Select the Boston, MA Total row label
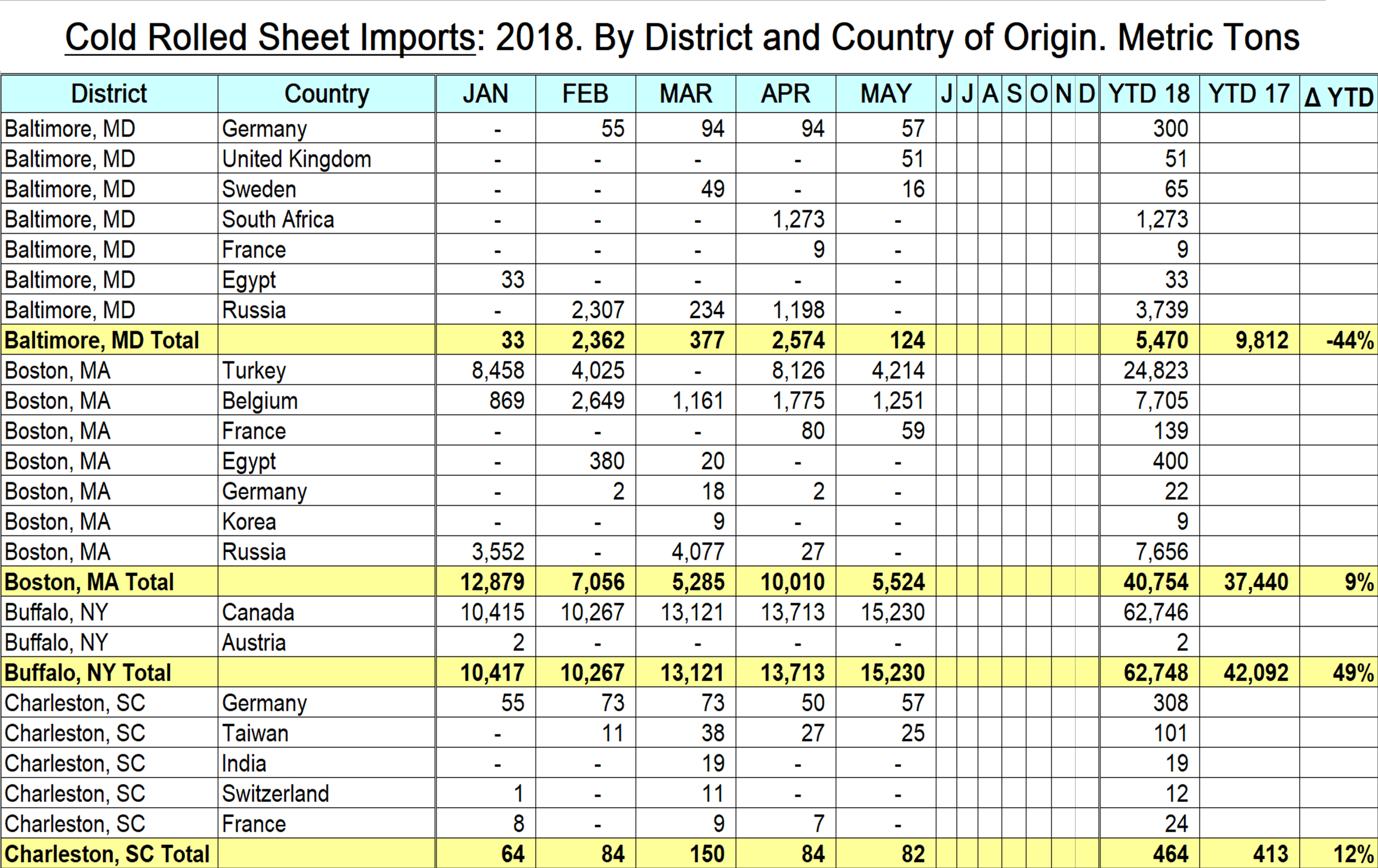This screenshot has width=1378, height=868. (x=89, y=582)
